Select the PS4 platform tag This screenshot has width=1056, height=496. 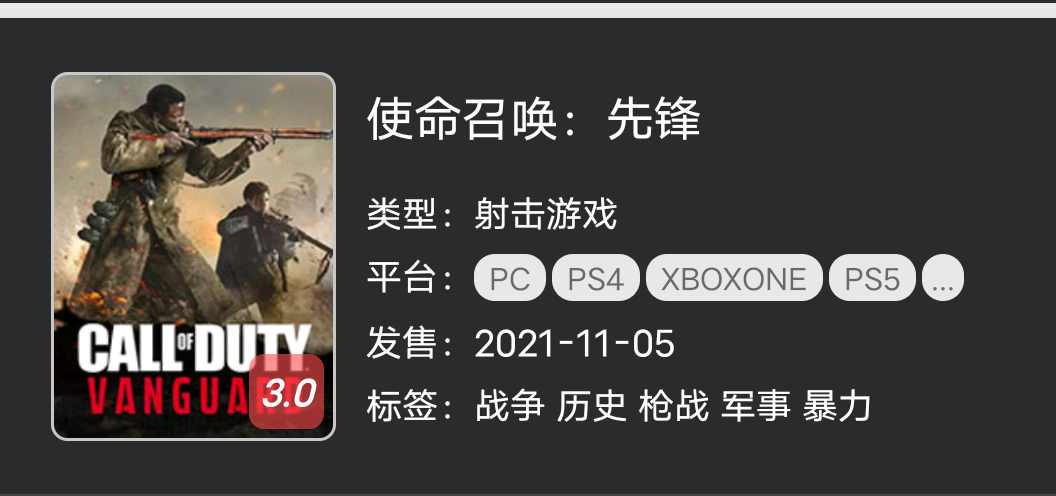[595, 278]
